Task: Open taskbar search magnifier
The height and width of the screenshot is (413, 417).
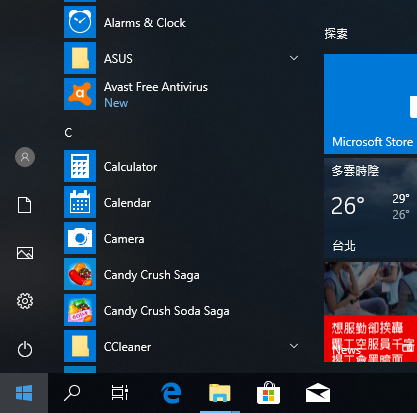Action: point(72,393)
